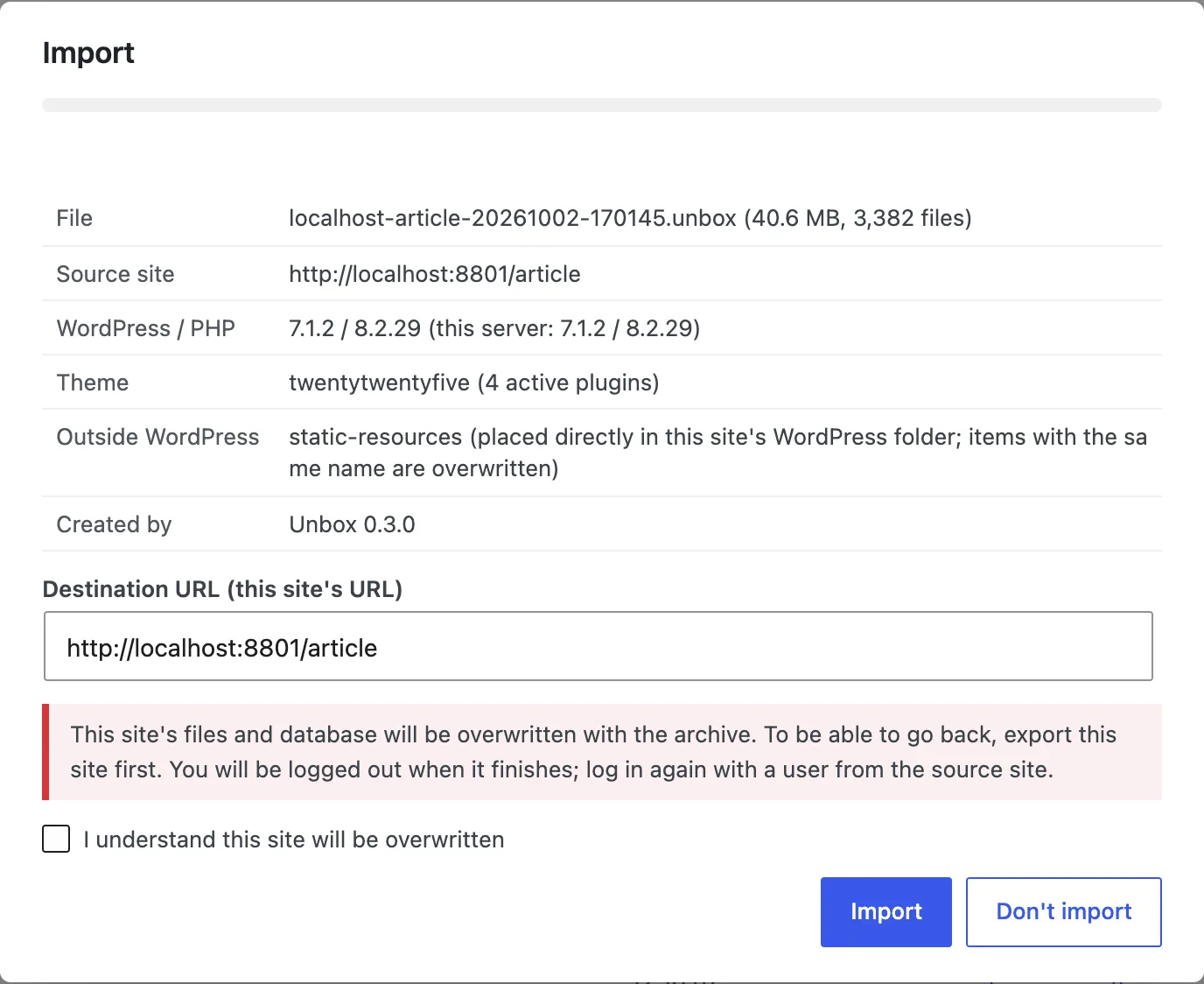This screenshot has height=984, width=1204.
Task: Click the Don't import button
Action: [x=1063, y=911]
